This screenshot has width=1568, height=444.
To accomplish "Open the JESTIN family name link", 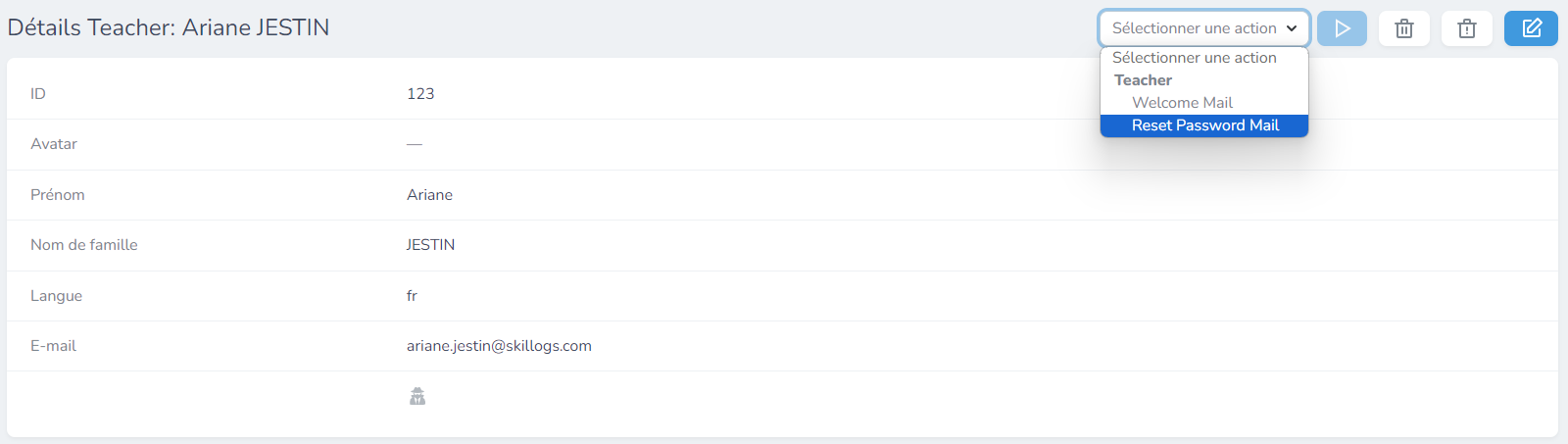I will (x=430, y=245).
